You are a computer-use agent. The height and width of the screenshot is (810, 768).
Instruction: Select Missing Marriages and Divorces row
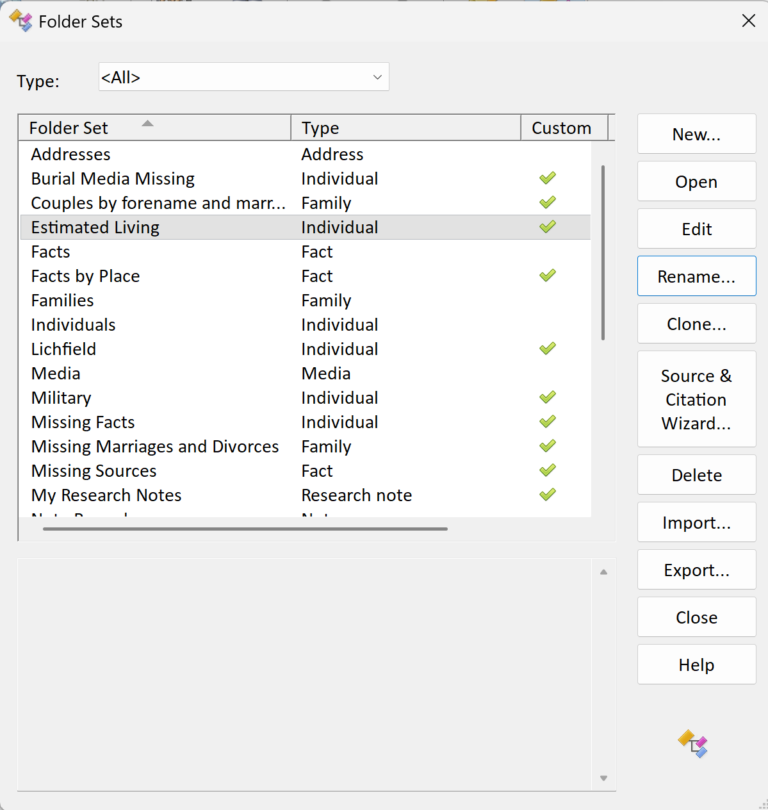305,446
